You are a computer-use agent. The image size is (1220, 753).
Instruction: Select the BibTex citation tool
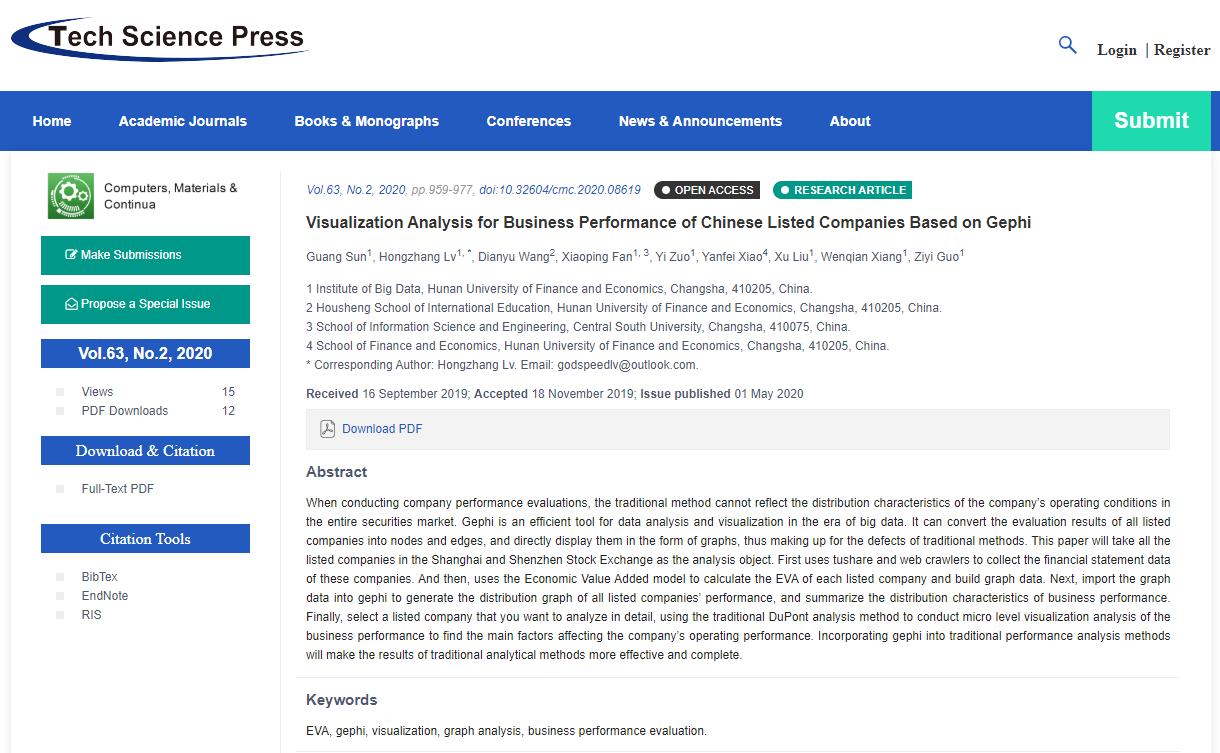click(x=100, y=577)
